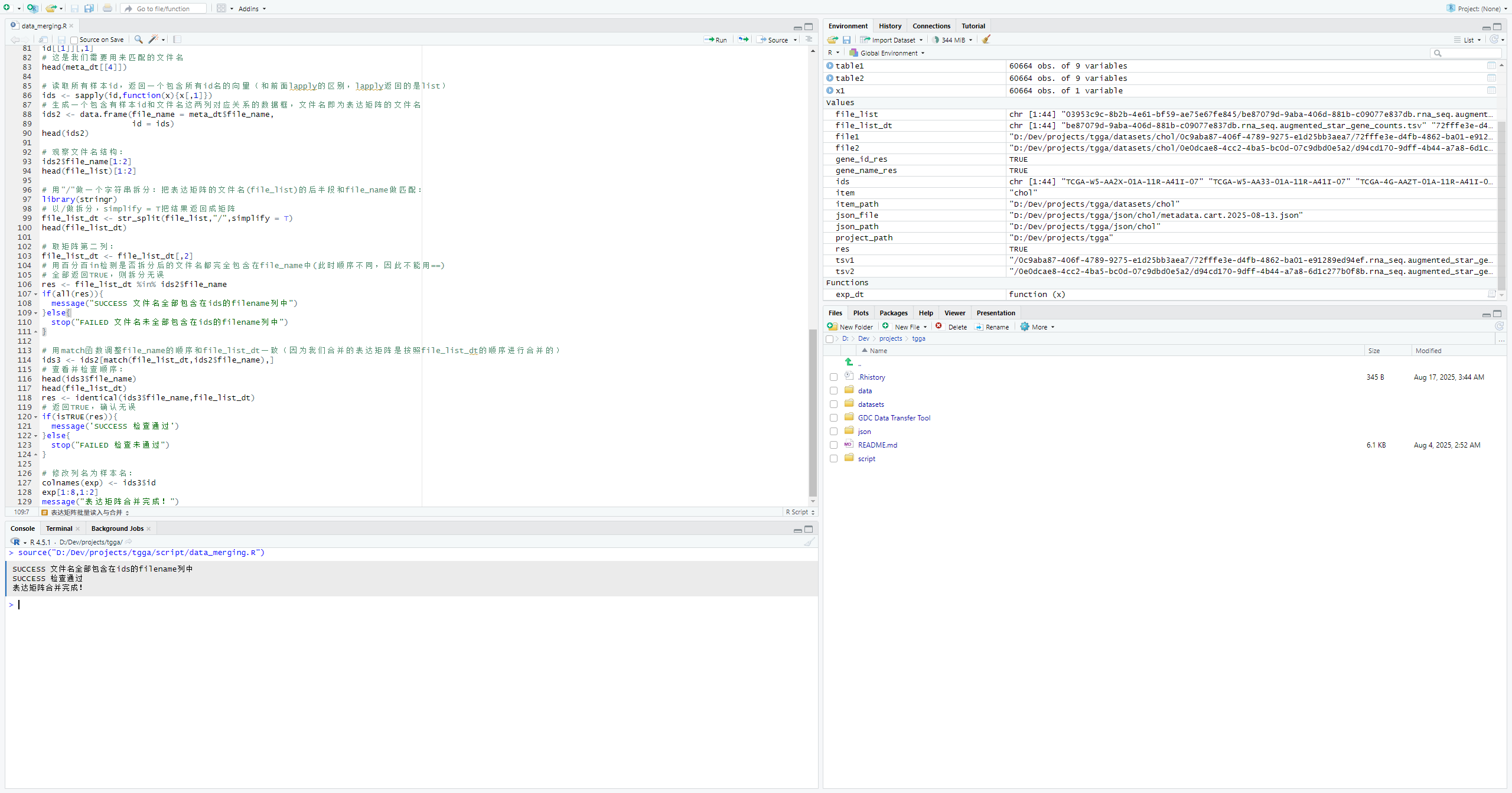Refresh the Environment pane
Image resolution: width=1512 pixels, height=793 pixels.
(1494, 40)
